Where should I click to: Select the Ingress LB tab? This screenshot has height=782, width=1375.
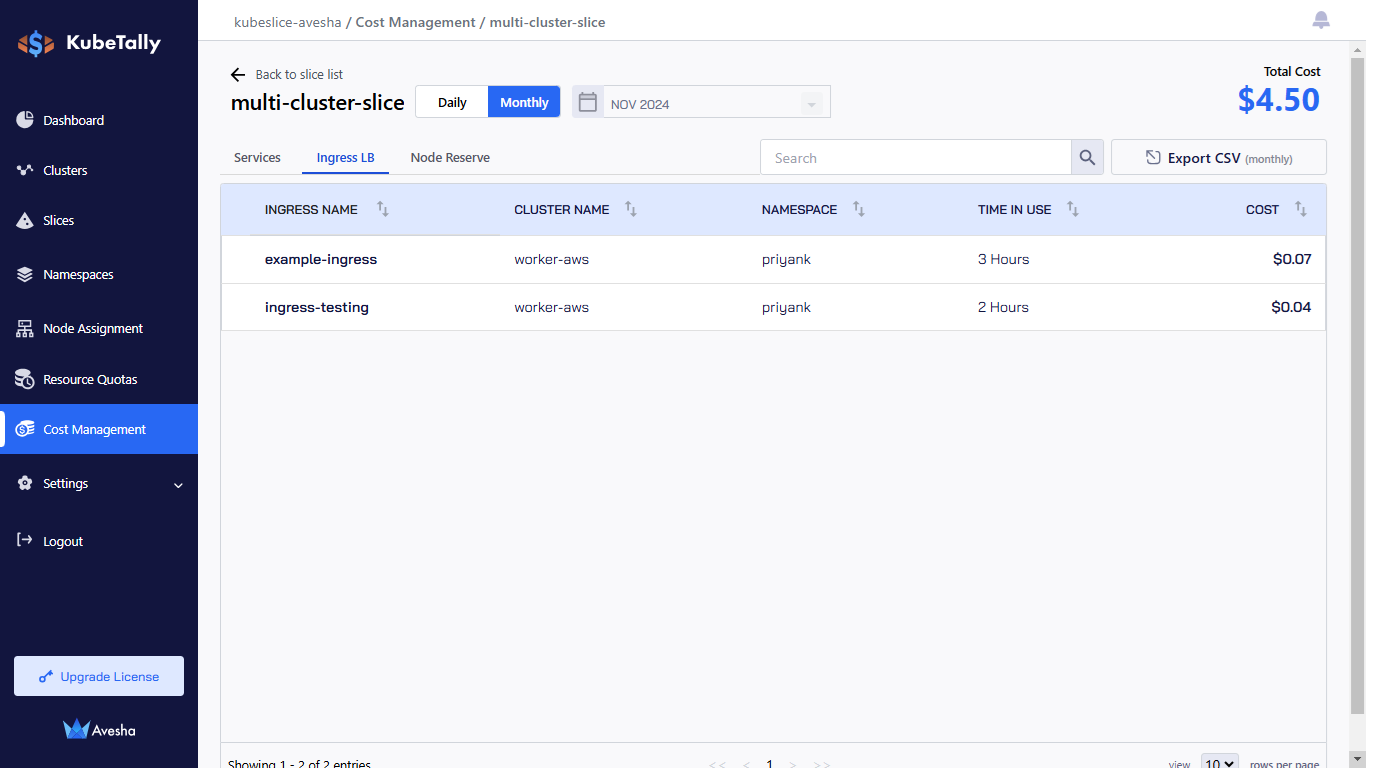[345, 158]
